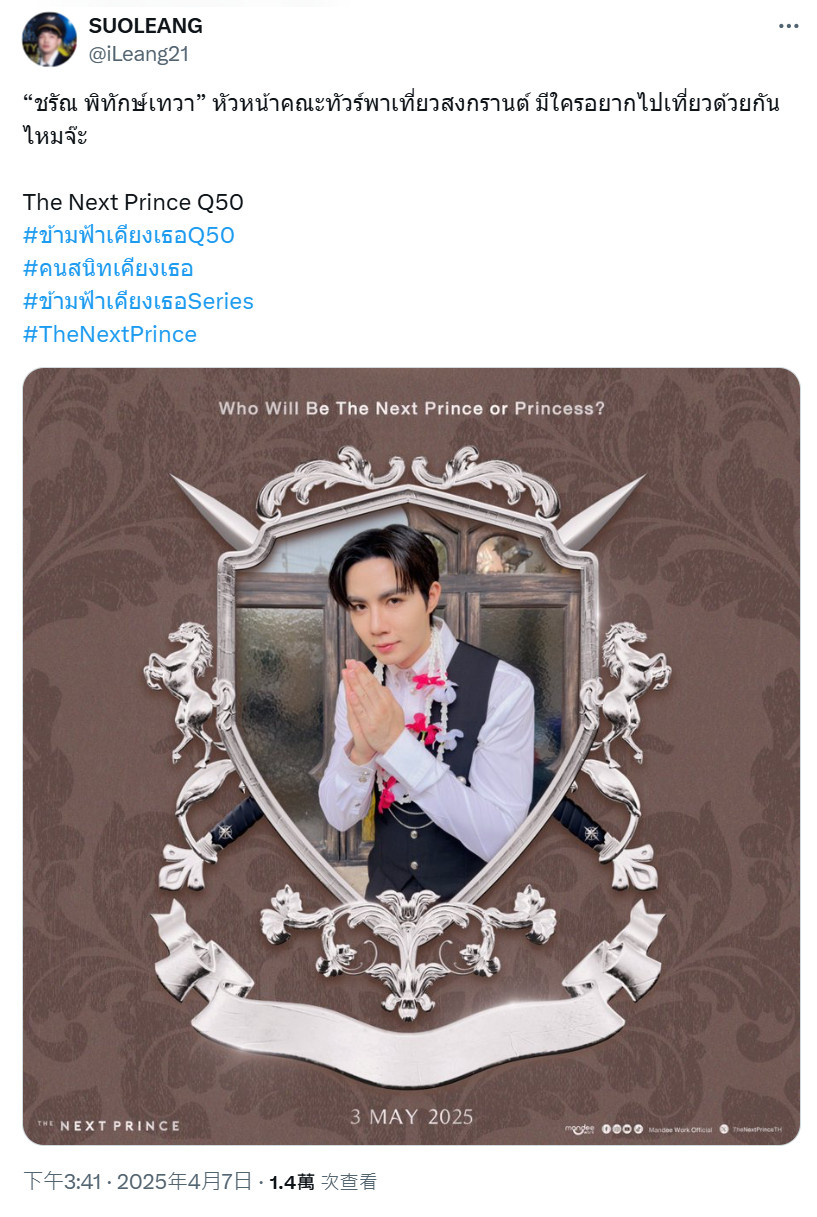Image resolution: width=817 pixels, height=1217 pixels.
Task: Click the Instagram icon on the poster
Action: click(617, 1129)
